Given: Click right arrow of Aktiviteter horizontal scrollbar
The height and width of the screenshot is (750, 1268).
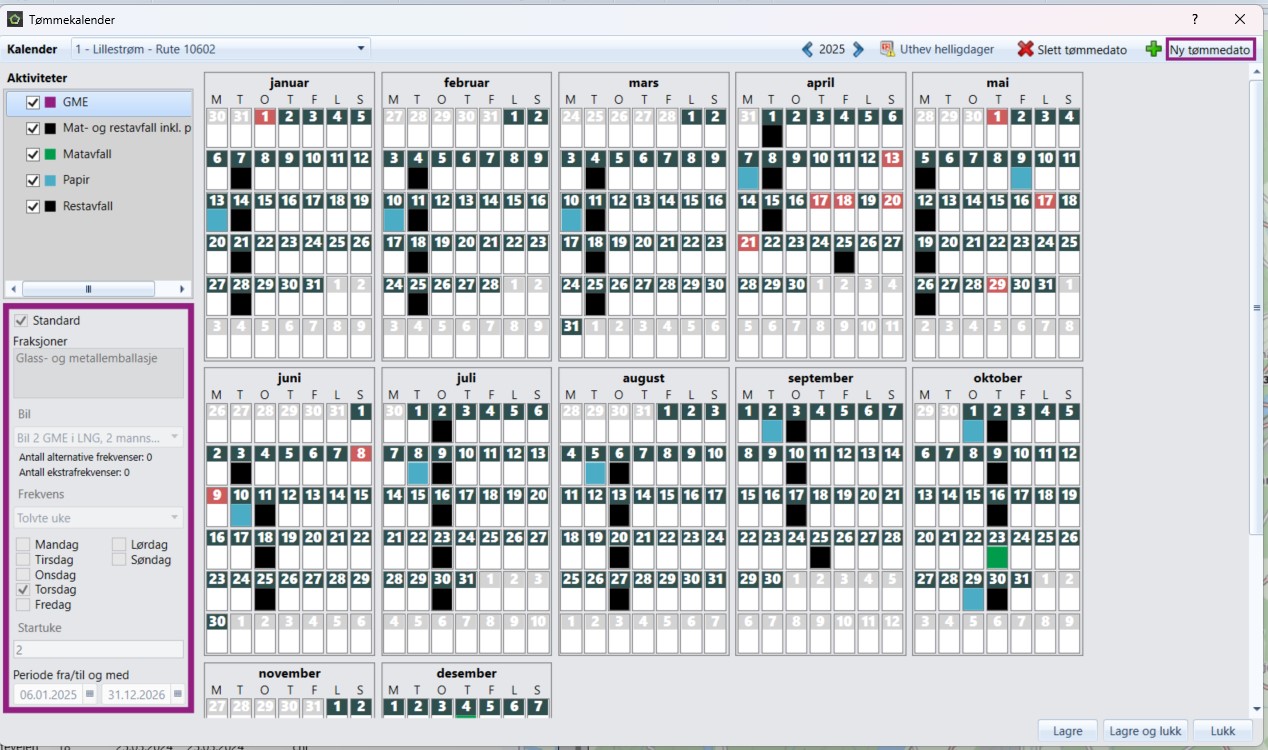Looking at the screenshot, I should pyautogui.click(x=183, y=289).
